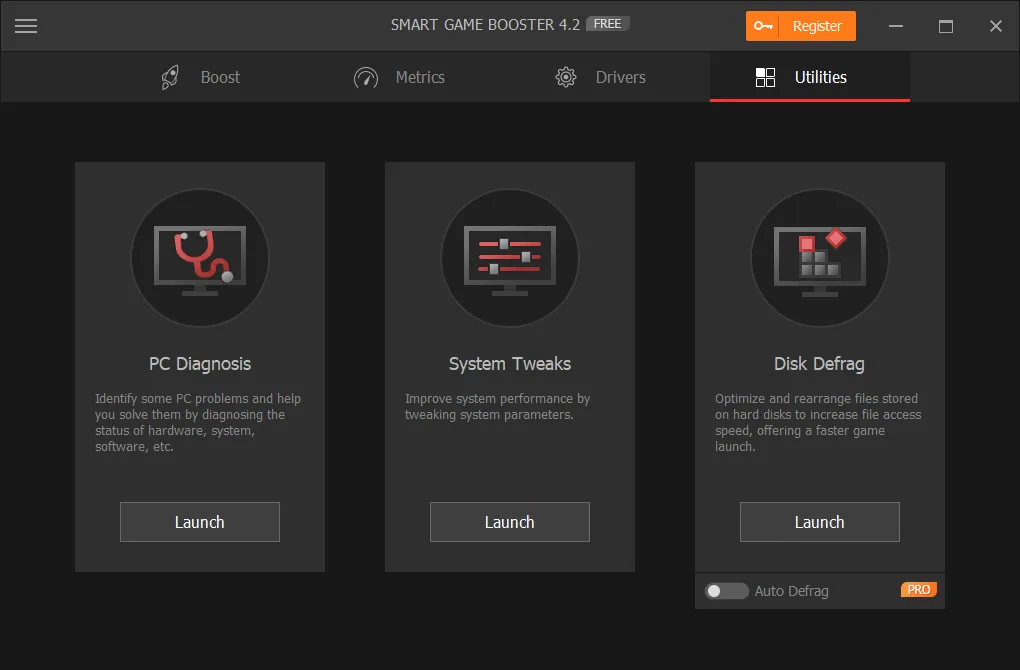Image resolution: width=1020 pixels, height=670 pixels.
Task: Launch Disk Defrag
Action: pos(819,521)
